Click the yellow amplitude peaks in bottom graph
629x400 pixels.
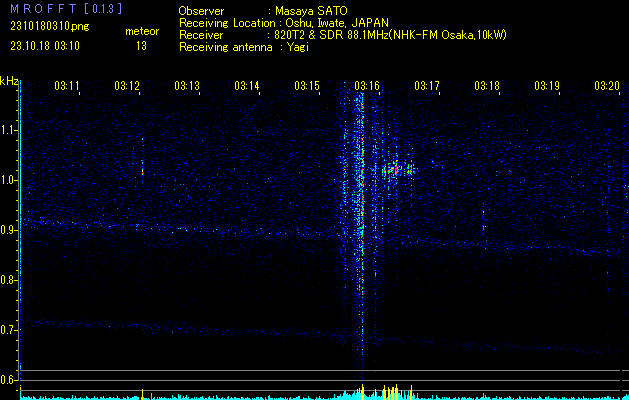[x=390, y=391]
